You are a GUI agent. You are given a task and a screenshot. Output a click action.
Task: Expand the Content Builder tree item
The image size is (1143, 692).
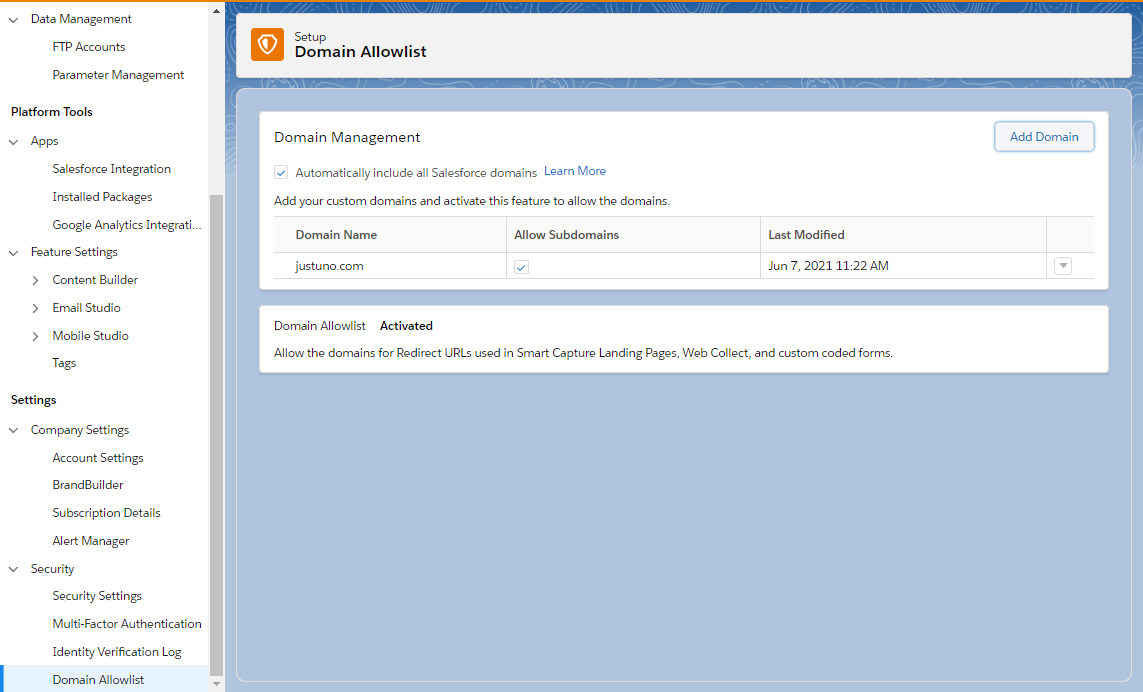pos(36,280)
